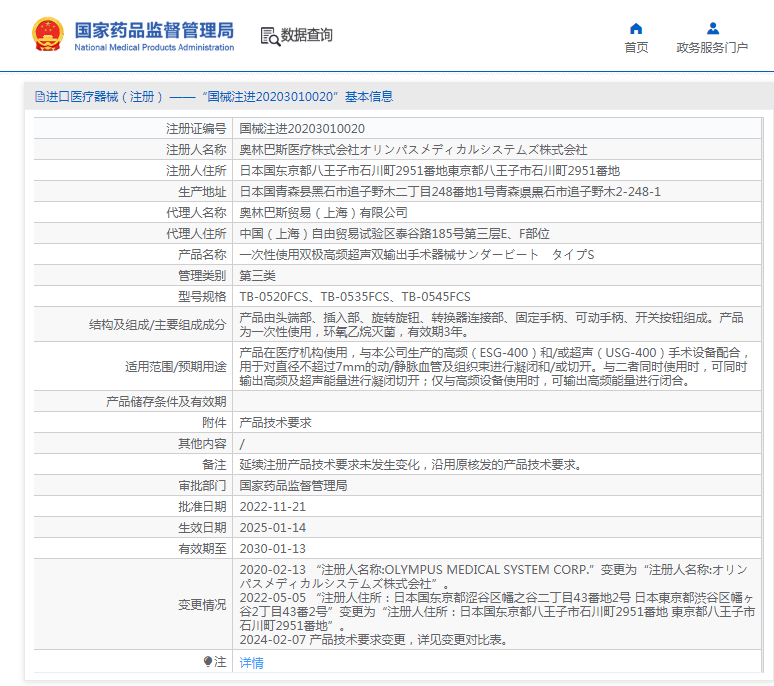Click the 批准日期 label
This screenshot has width=774, height=686.
202,506
